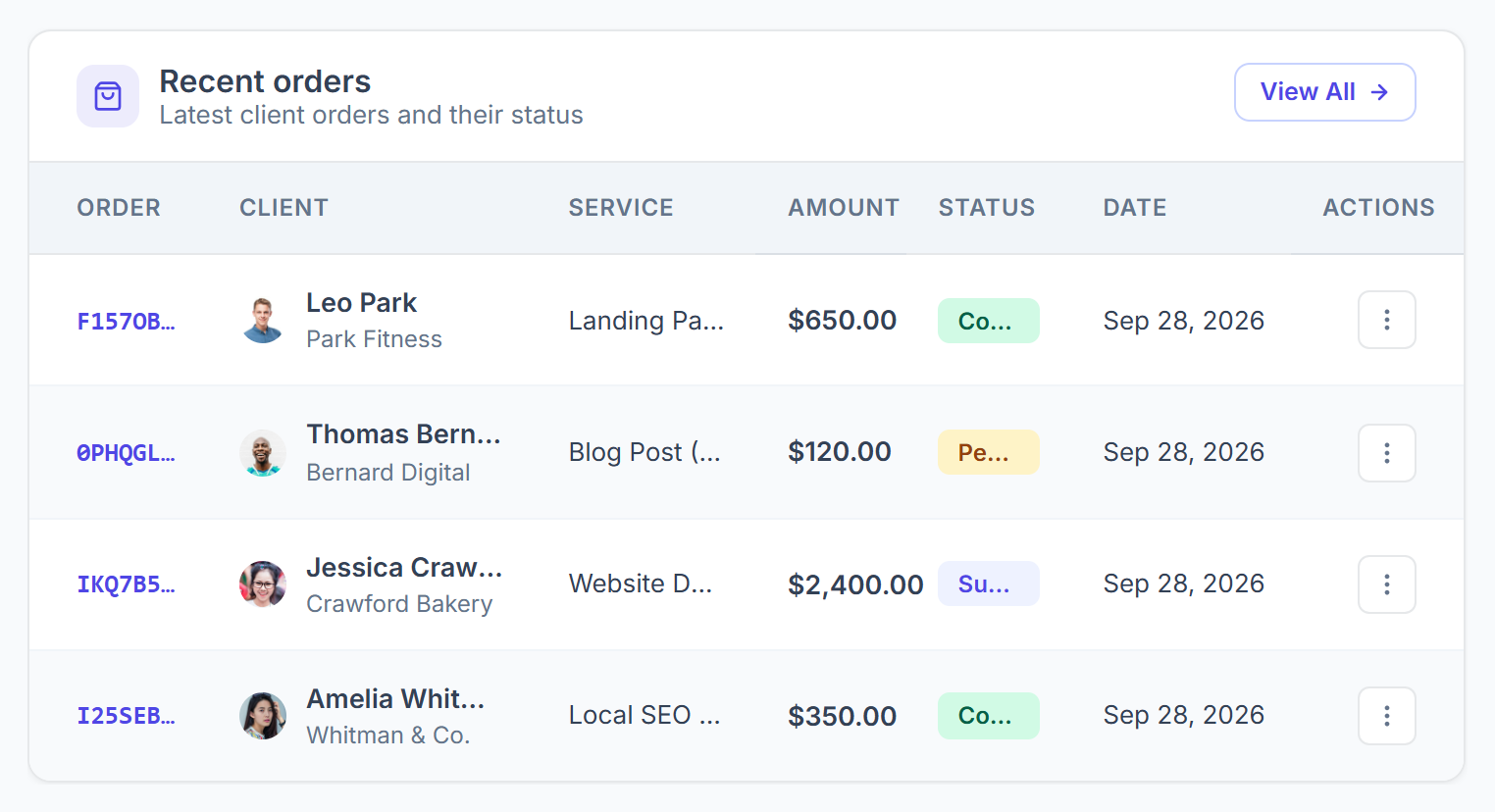The width and height of the screenshot is (1495, 812).
Task: Click the $120.00 amount
Action: point(840,452)
